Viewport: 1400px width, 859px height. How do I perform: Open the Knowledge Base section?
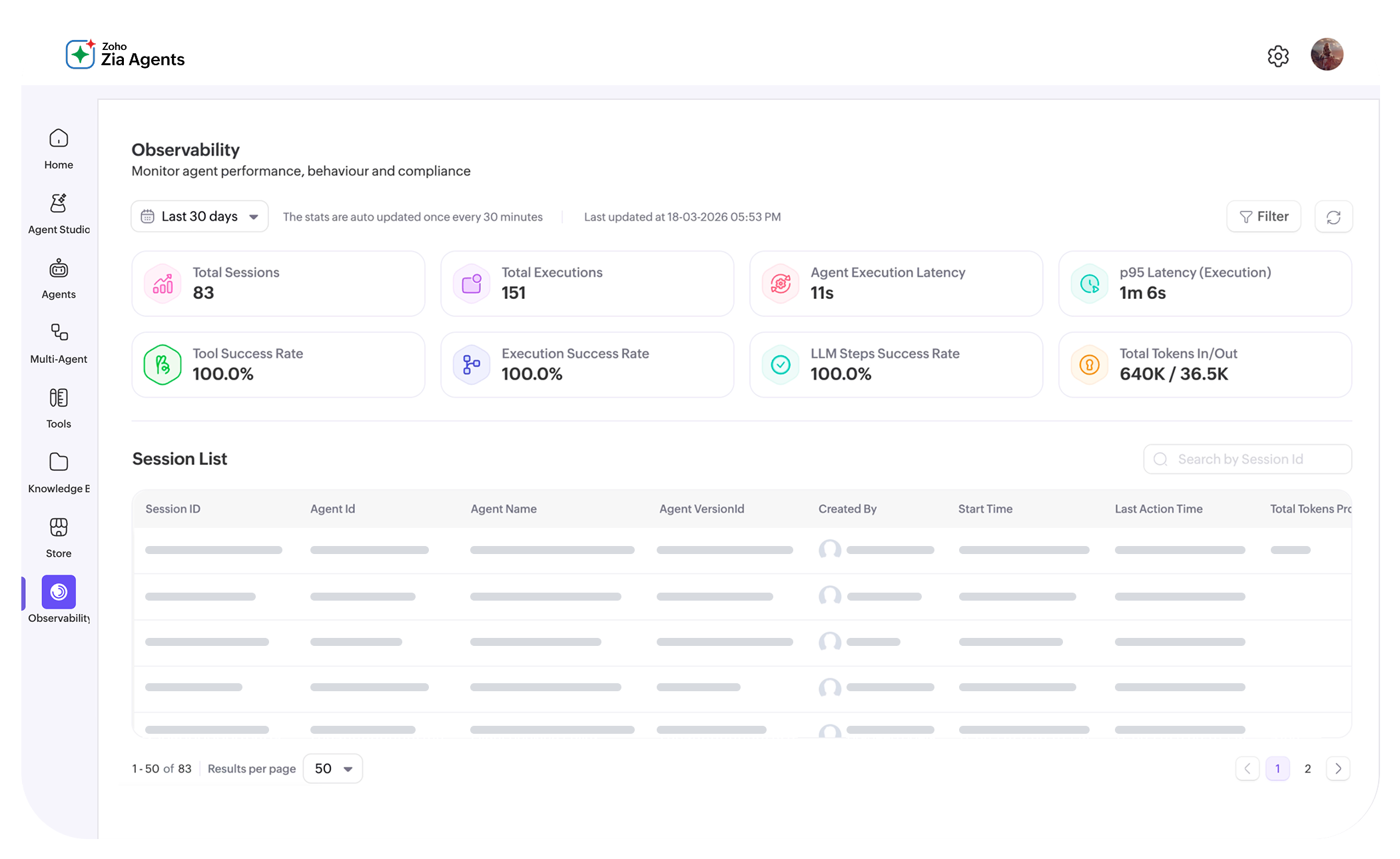pos(58,471)
